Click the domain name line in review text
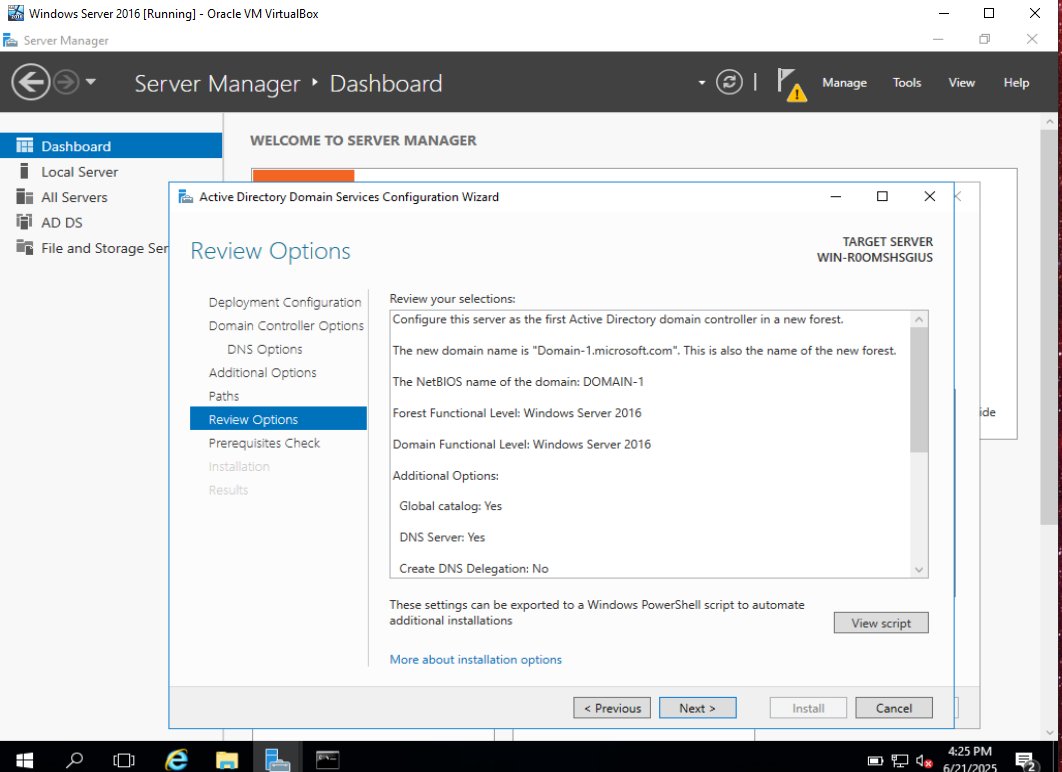1062x772 pixels. coord(644,350)
